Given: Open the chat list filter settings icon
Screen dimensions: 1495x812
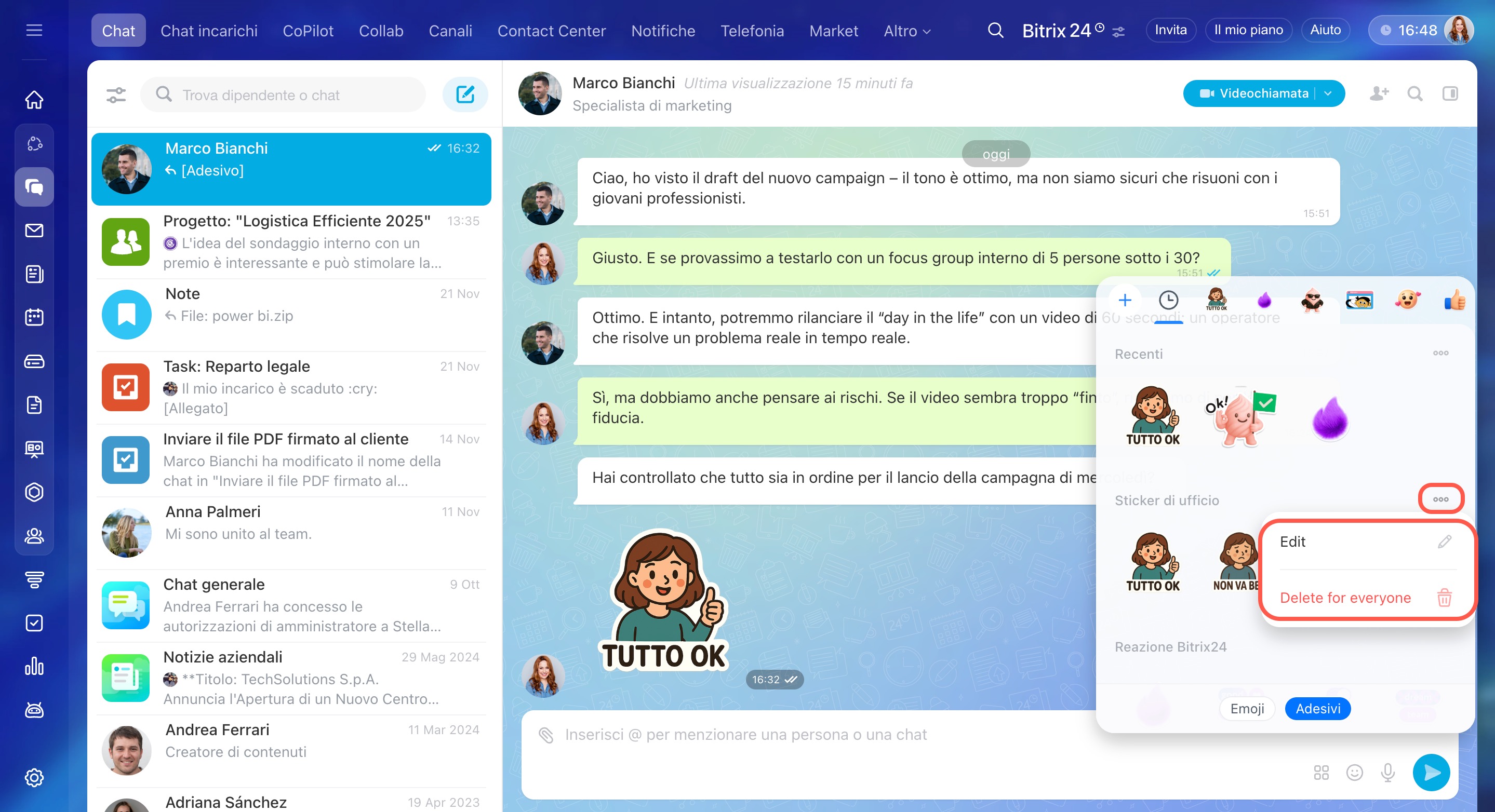Looking at the screenshot, I should coord(116,94).
